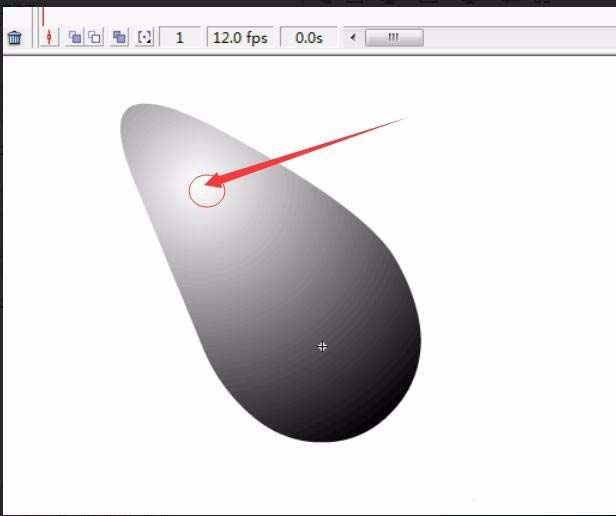Click the timeline scroll left arrow
The width and height of the screenshot is (616, 516).
click(353, 38)
